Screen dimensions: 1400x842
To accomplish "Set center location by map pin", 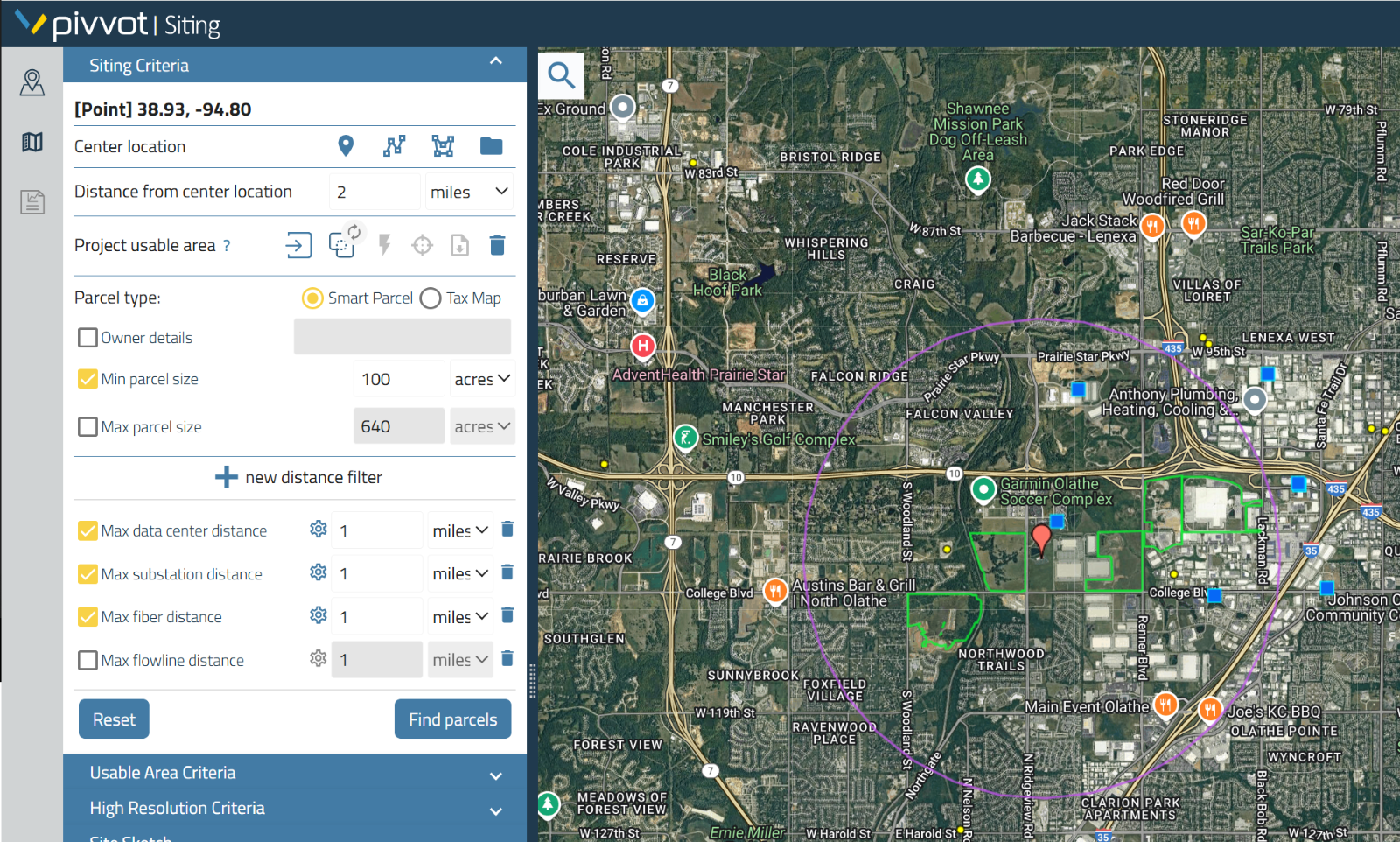I will pos(346,146).
